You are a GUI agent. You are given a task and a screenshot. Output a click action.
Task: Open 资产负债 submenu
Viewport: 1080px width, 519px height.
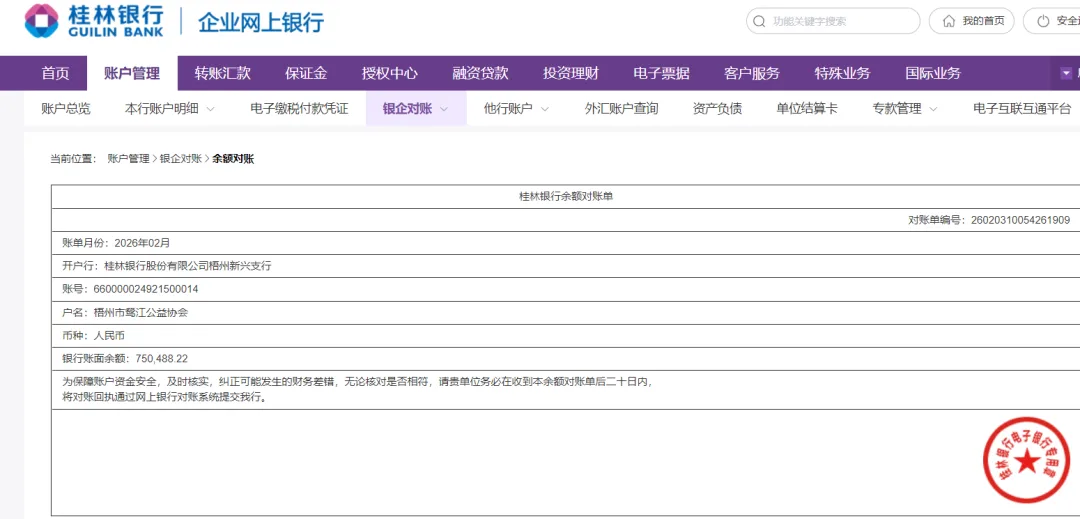(717, 109)
